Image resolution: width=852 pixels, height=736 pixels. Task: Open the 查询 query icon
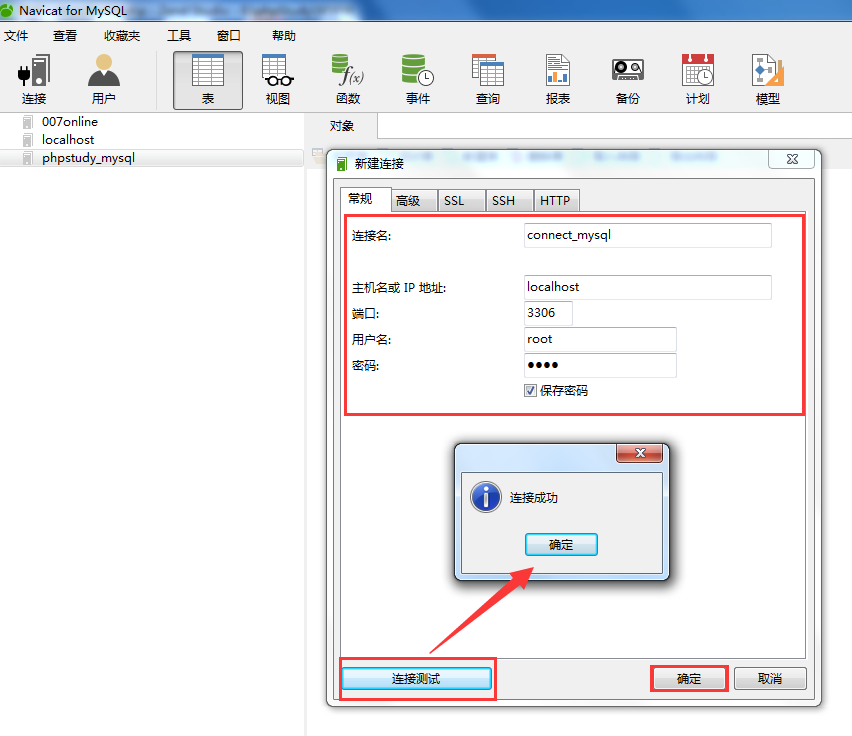pos(487,80)
